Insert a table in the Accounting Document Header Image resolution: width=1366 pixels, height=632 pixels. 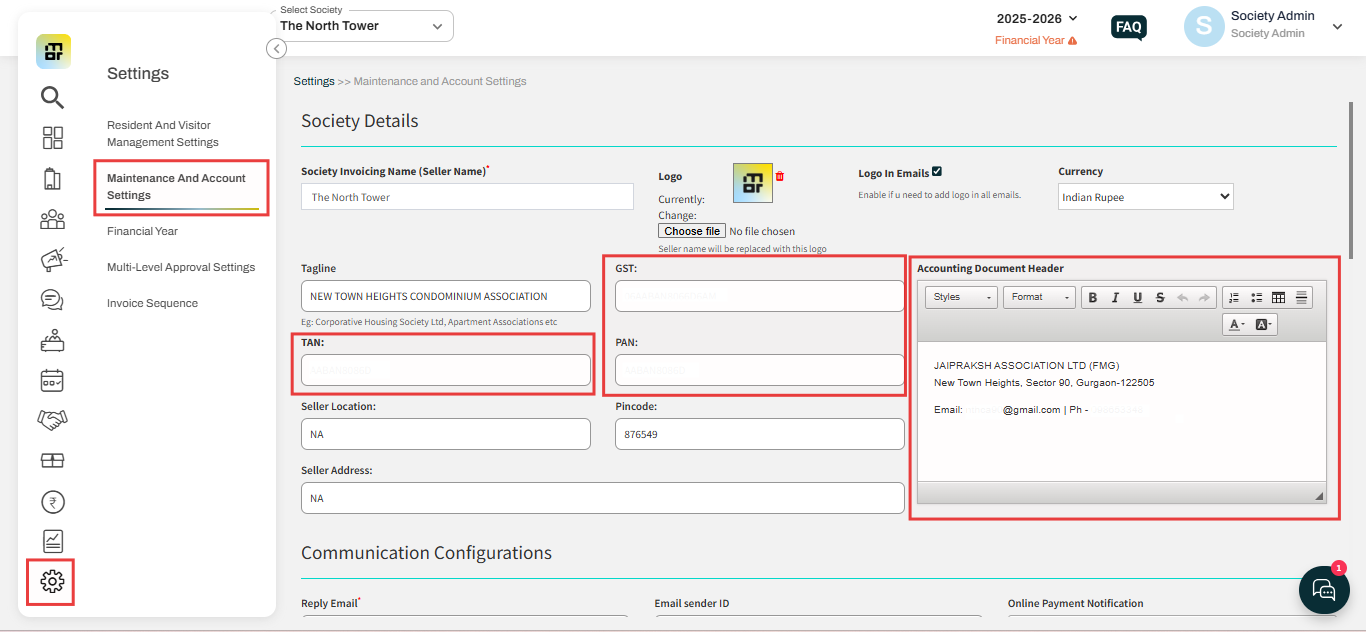[1278, 298]
